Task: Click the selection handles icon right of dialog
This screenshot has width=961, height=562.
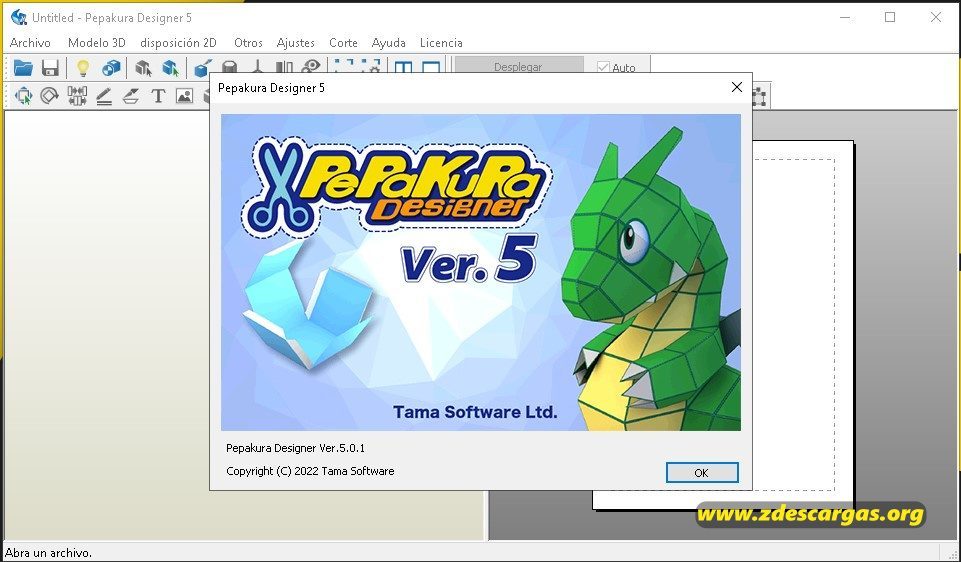Action: 760,96
